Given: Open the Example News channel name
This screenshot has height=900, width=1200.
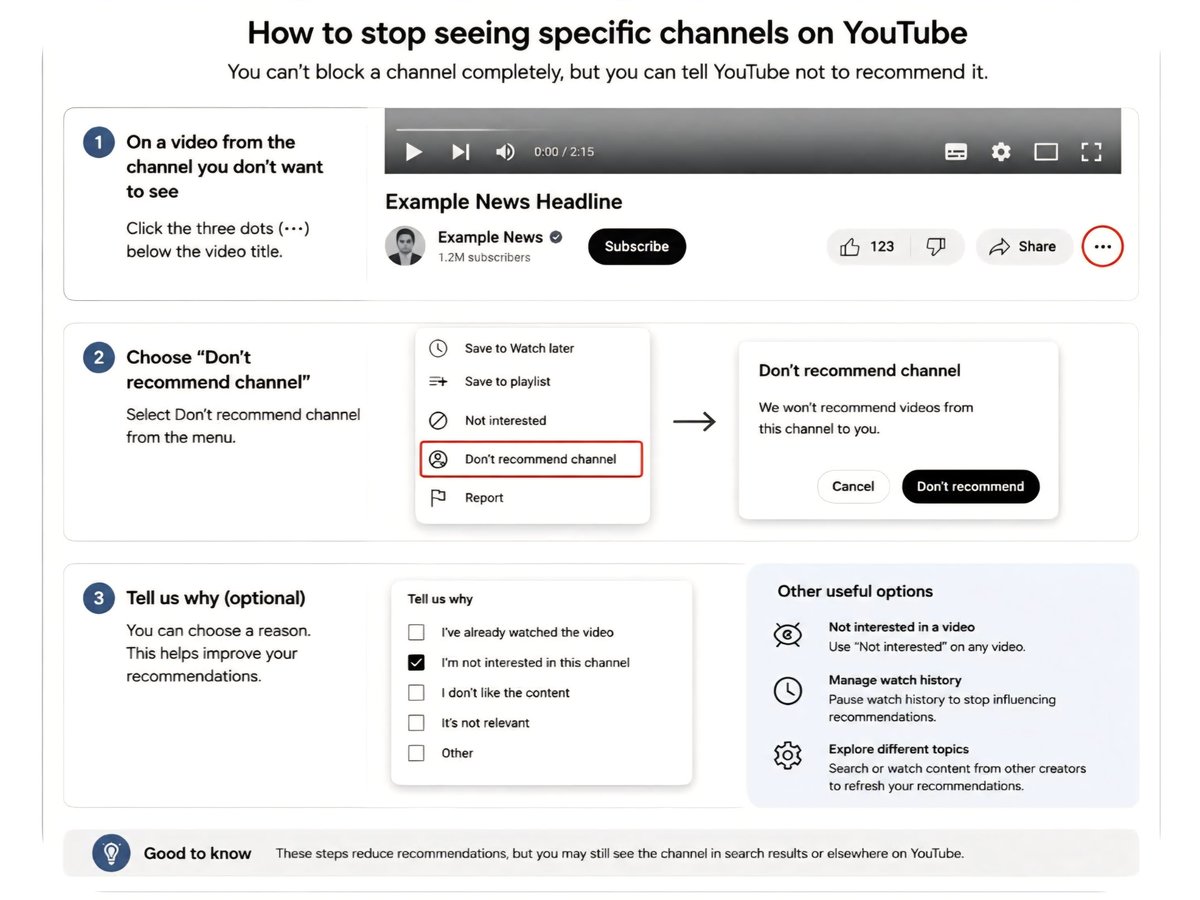Looking at the screenshot, I should pyautogui.click(x=490, y=237).
